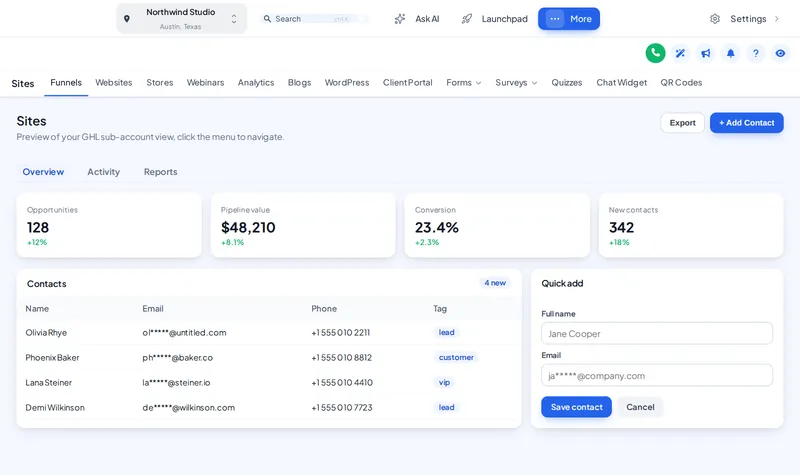Click the green phone call icon
This screenshot has height=475, width=800.
pyautogui.click(x=655, y=53)
